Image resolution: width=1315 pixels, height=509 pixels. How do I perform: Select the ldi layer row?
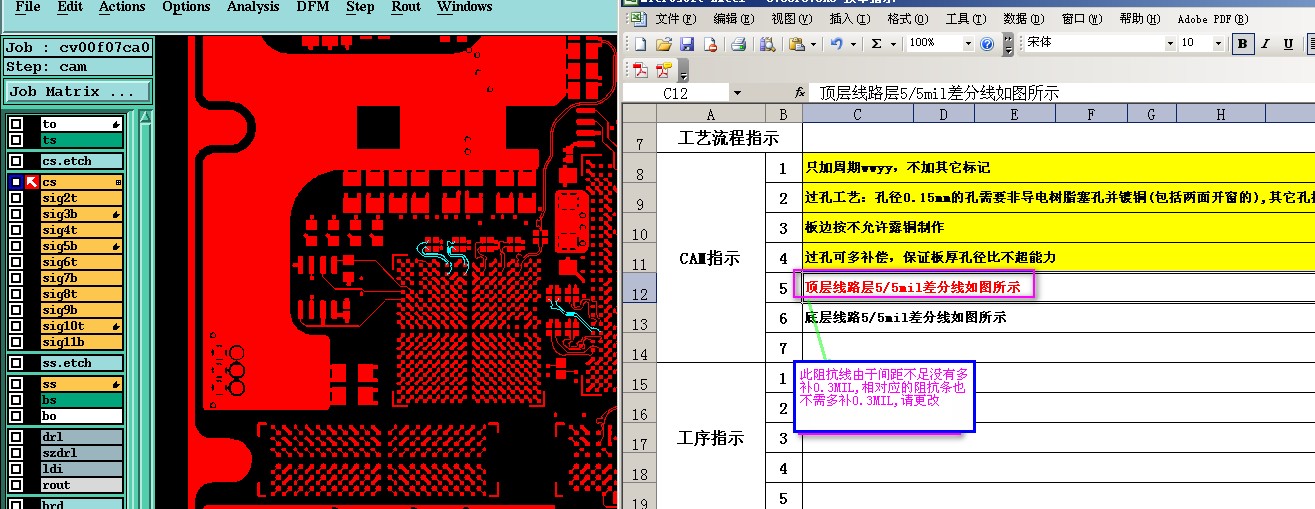click(81, 469)
